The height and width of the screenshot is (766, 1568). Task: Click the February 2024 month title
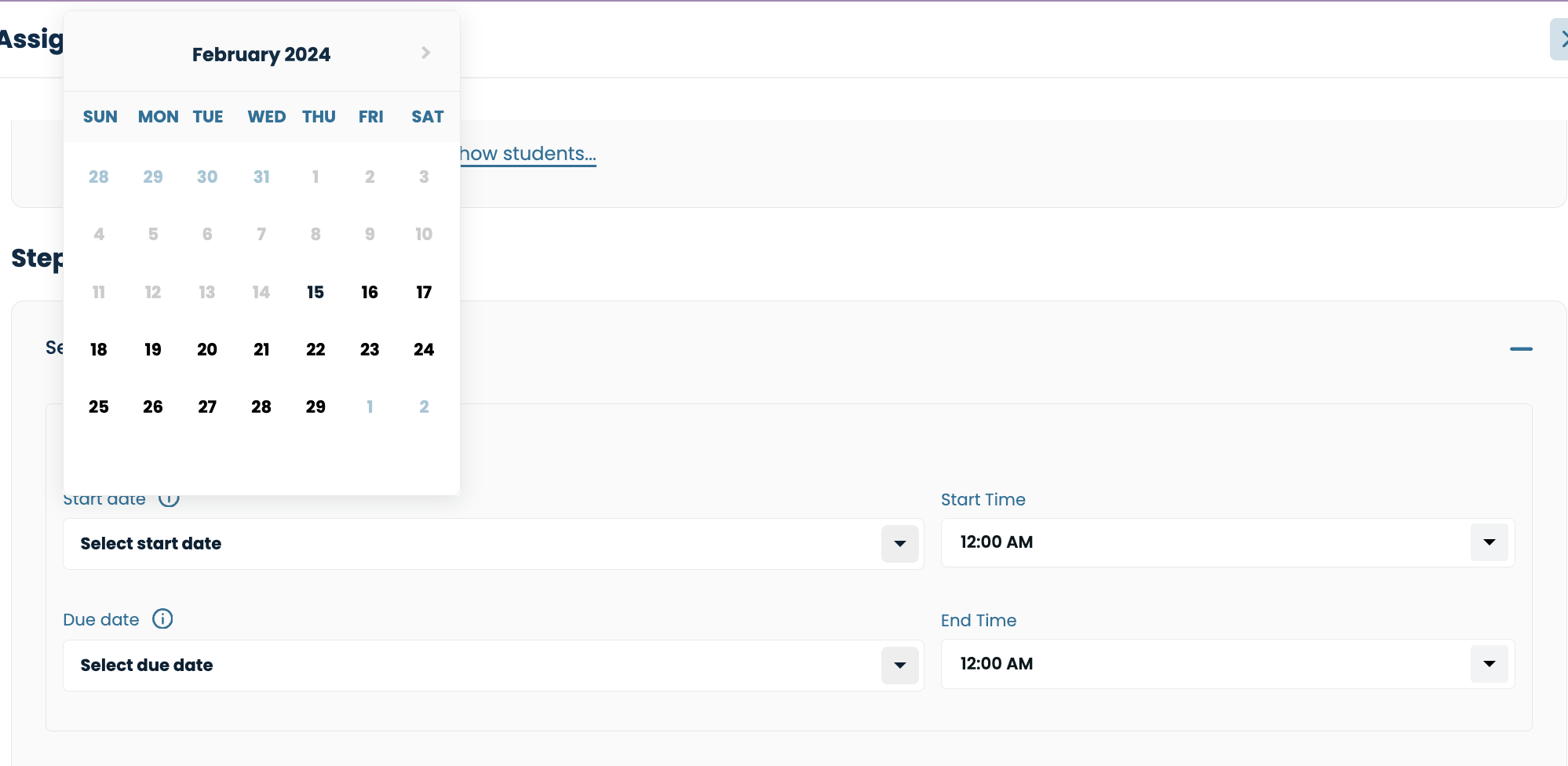[x=261, y=54]
